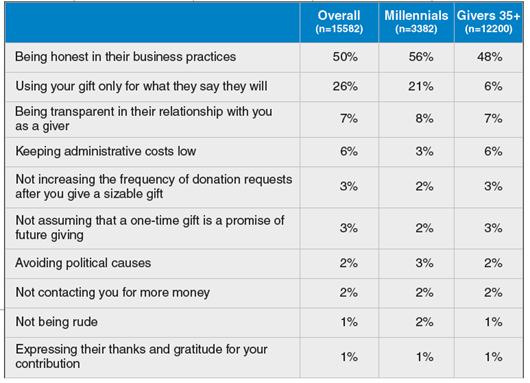Select the Millennials column header
Image resolution: width=530 pixels, height=383 pixels.
(416, 22)
